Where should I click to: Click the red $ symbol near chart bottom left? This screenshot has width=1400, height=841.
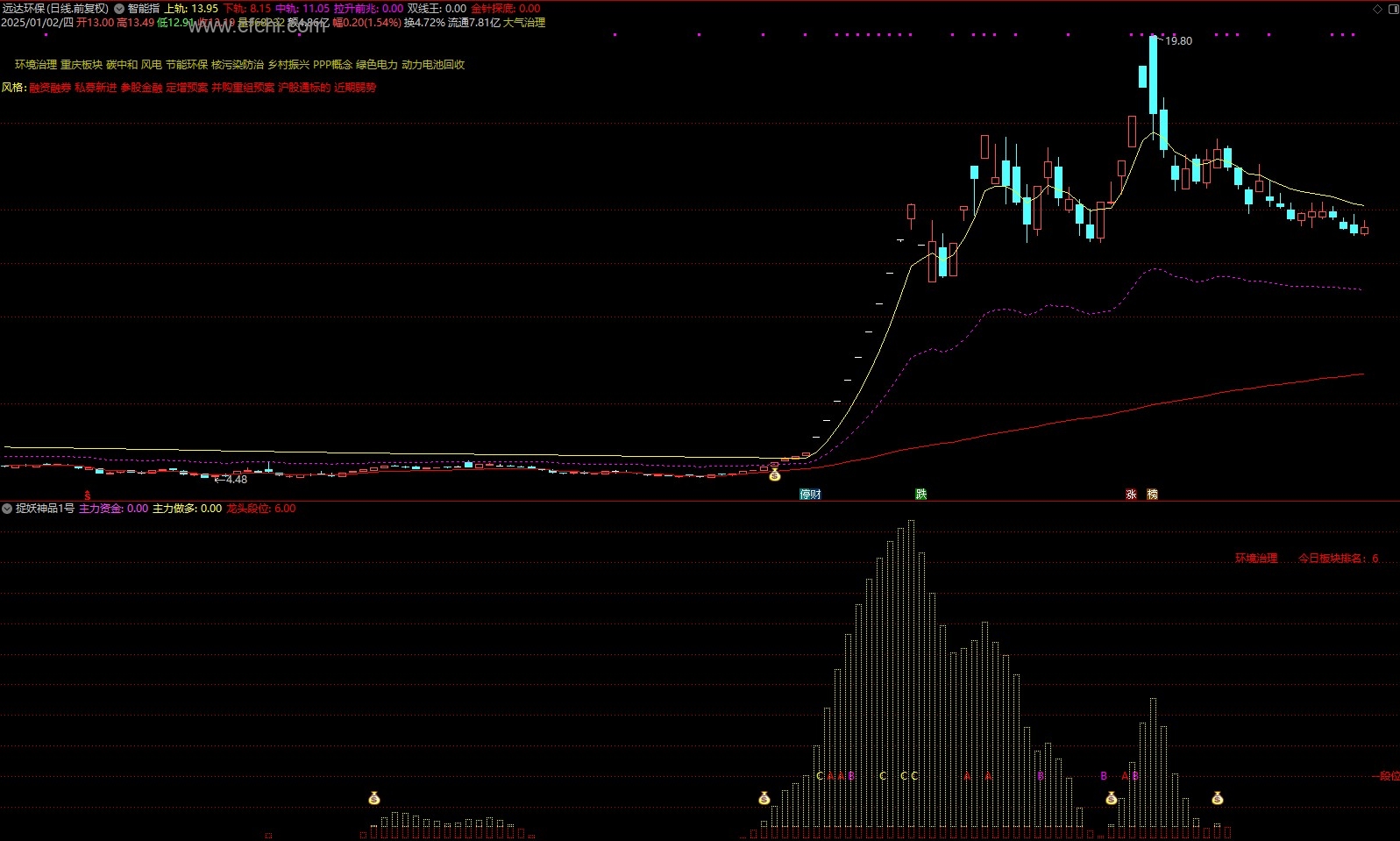[x=87, y=495]
